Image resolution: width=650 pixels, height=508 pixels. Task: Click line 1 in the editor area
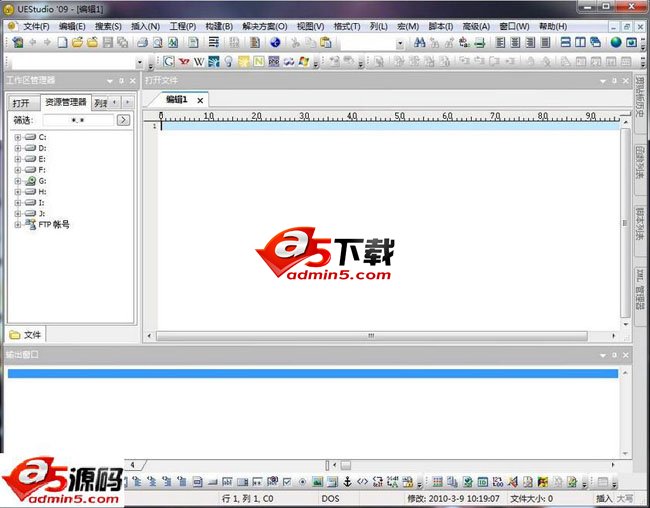coord(390,126)
